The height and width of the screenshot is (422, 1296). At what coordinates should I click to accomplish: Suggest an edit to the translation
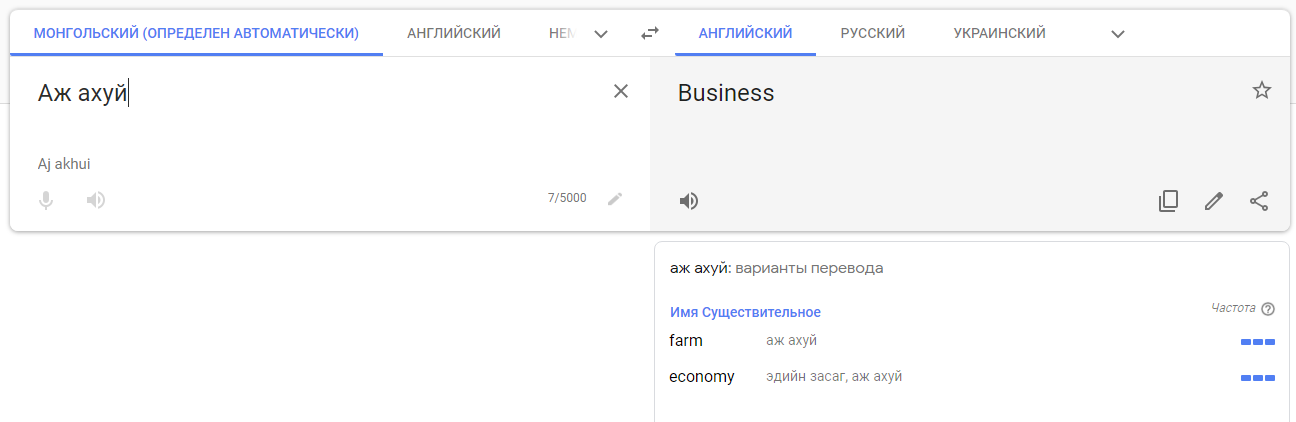1214,201
